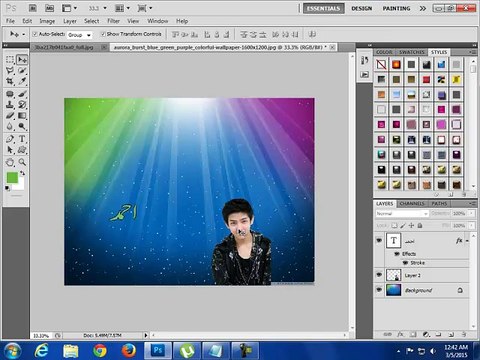This screenshot has height=360, width=480.
Task: Select the Dodge tool
Action: tap(22, 126)
